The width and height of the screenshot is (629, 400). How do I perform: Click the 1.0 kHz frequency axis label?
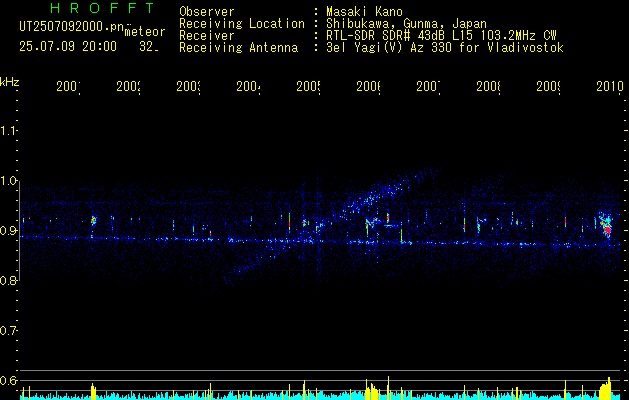8,181
